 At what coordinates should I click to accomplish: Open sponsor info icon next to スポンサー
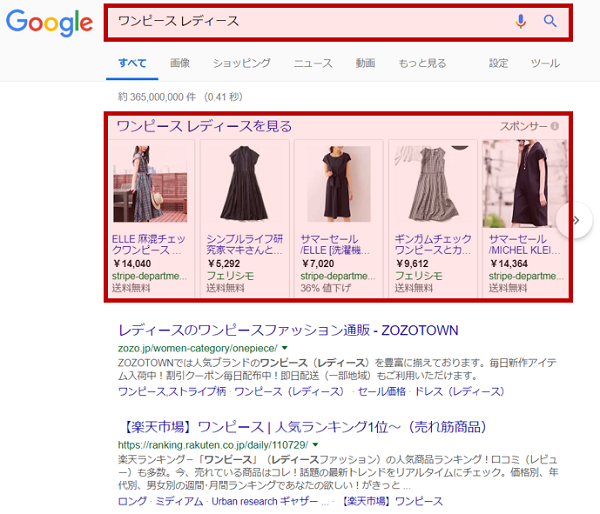[x=555, y=126]
